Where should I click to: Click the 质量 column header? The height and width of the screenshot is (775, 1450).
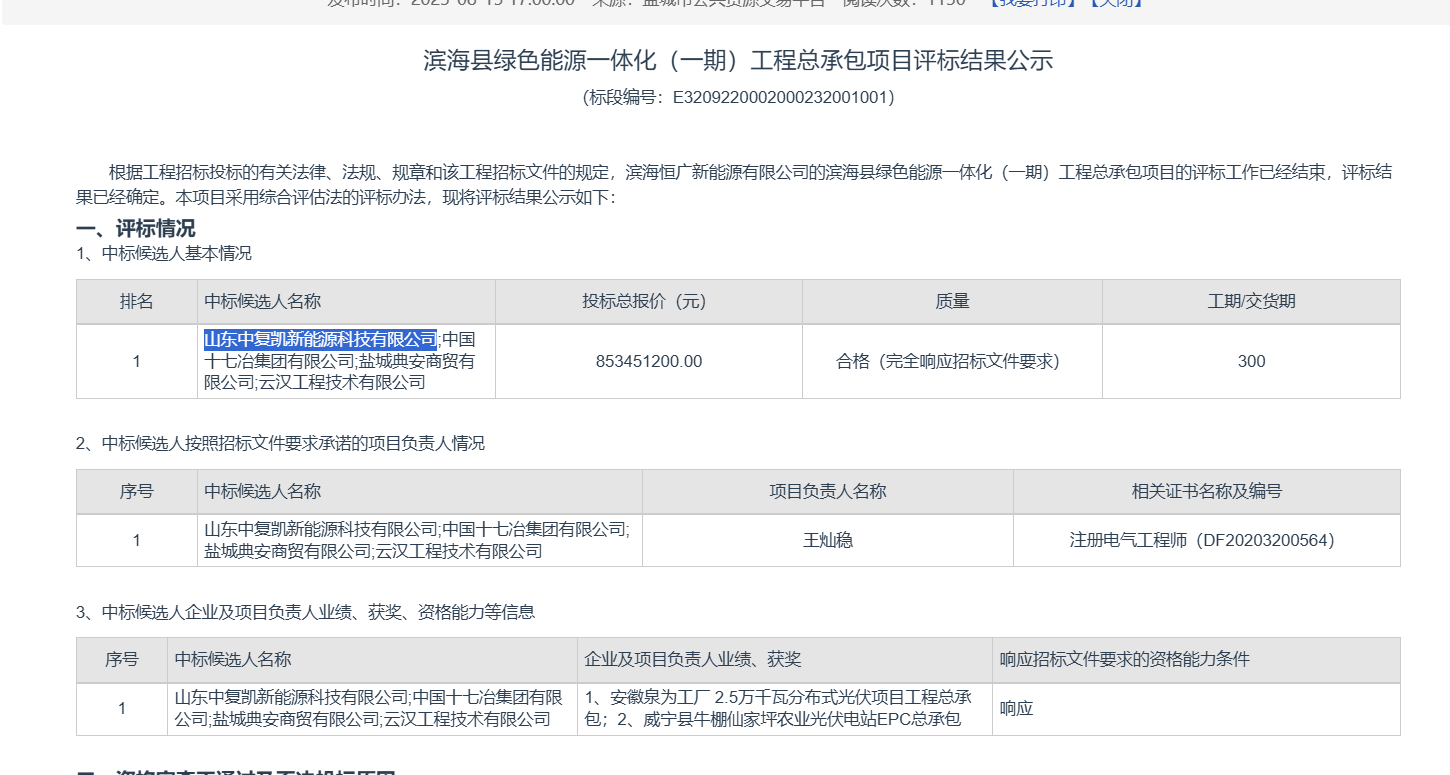(x=952, y=302)
